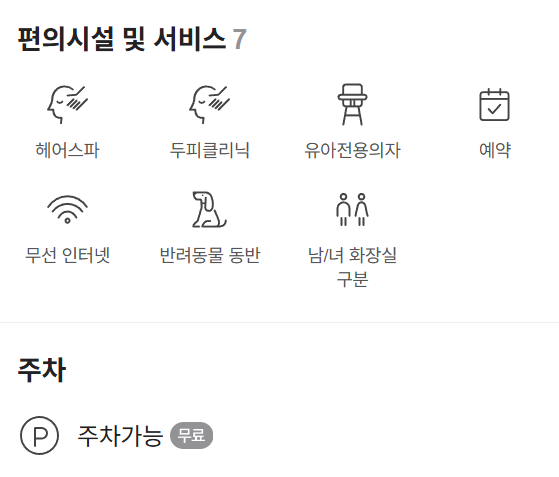
Task: Click the 무선 인터넷 label
Action: click(x=67, y=255)
